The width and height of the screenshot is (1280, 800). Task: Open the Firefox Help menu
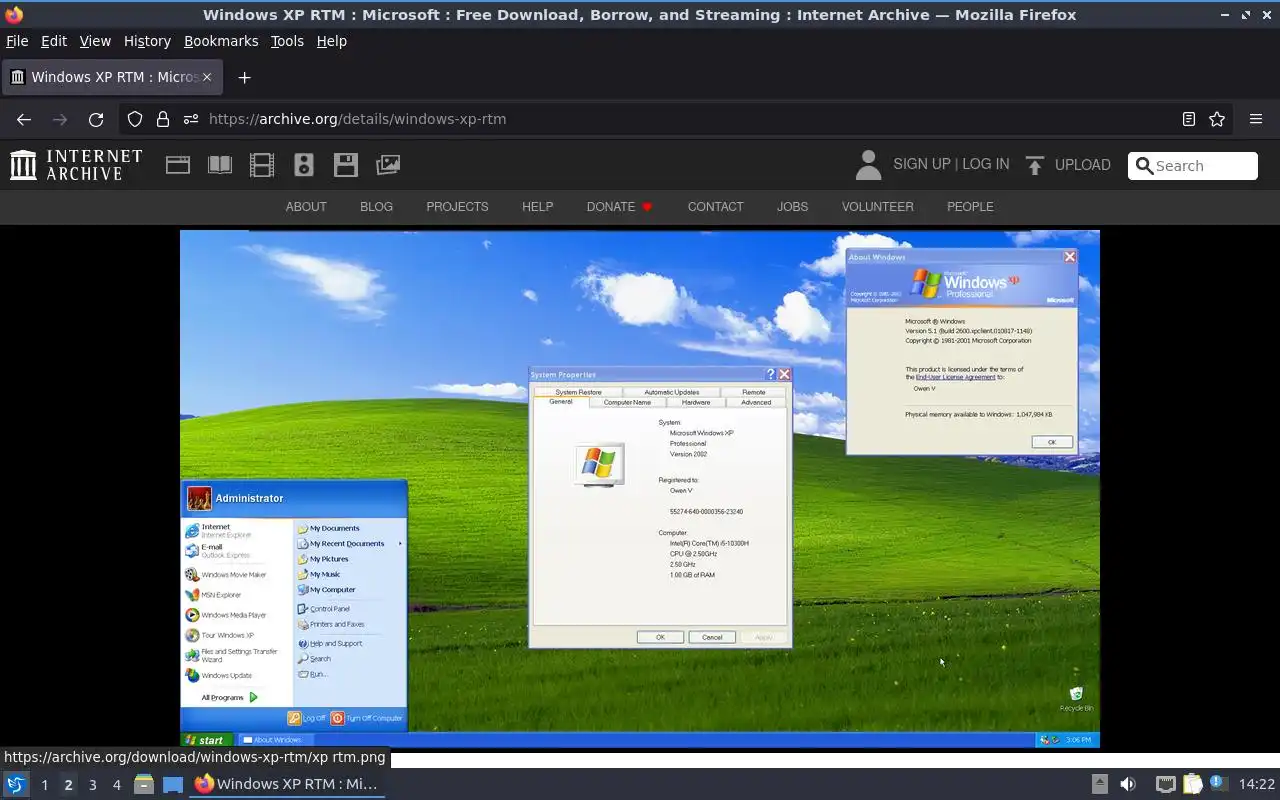coord(331,41)
